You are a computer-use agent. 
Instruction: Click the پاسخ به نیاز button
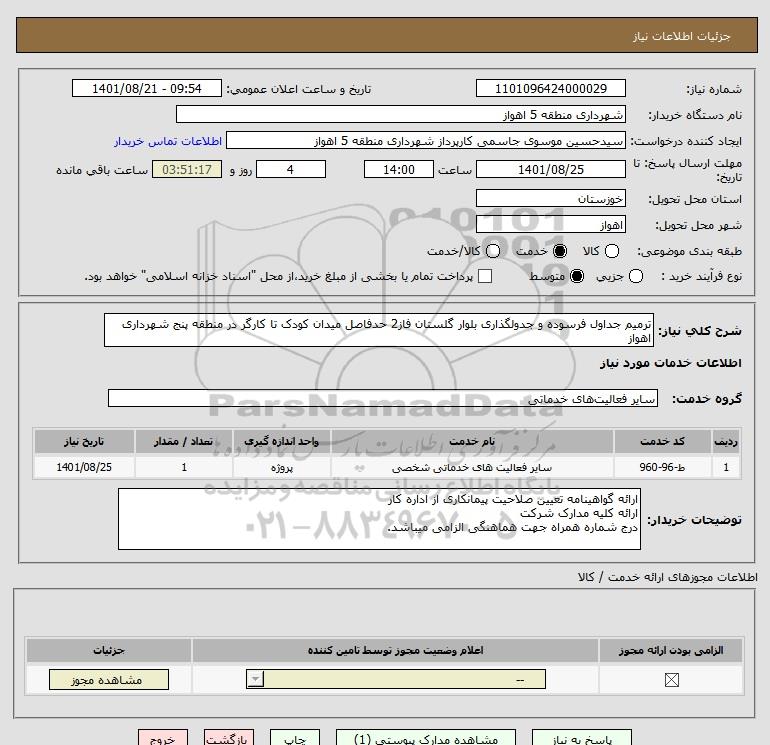click(582, 738)
